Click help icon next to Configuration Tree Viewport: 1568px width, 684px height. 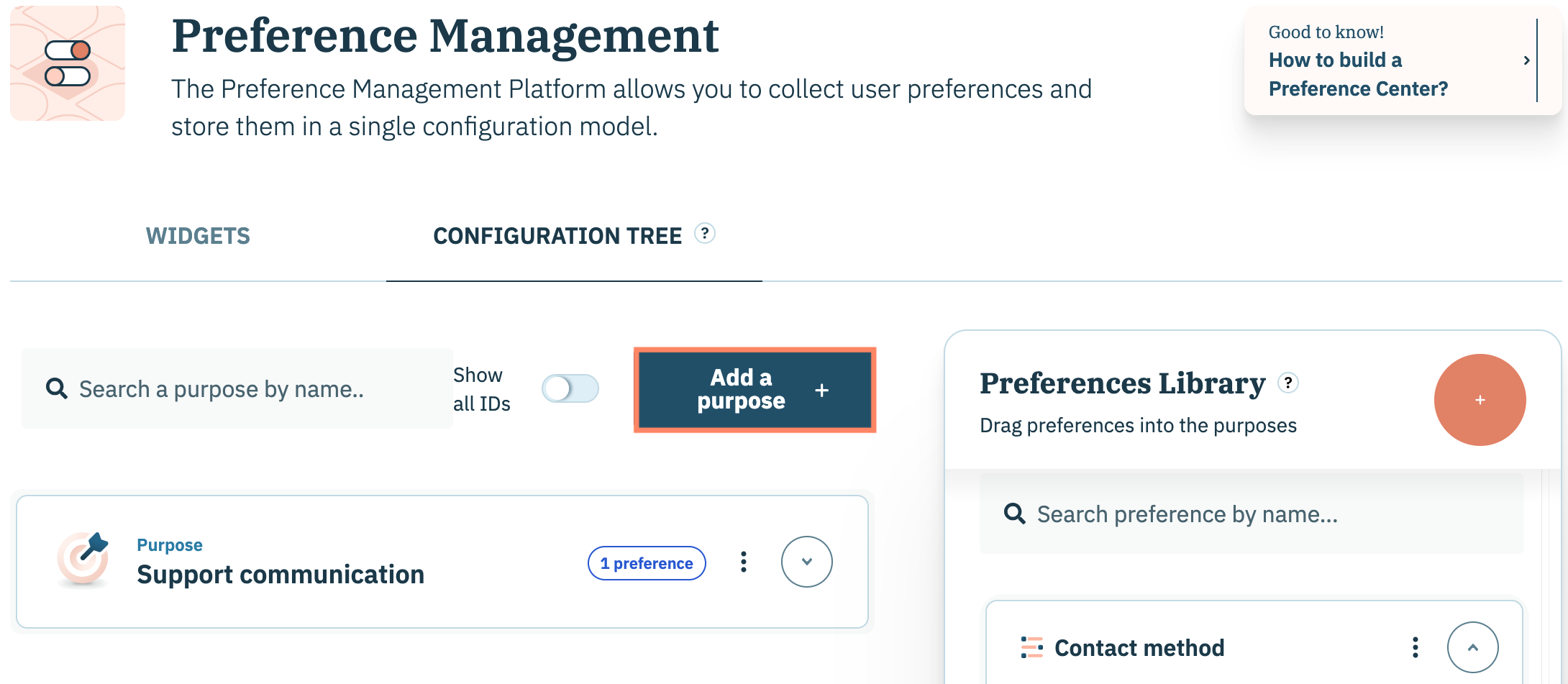coord(704,234)
